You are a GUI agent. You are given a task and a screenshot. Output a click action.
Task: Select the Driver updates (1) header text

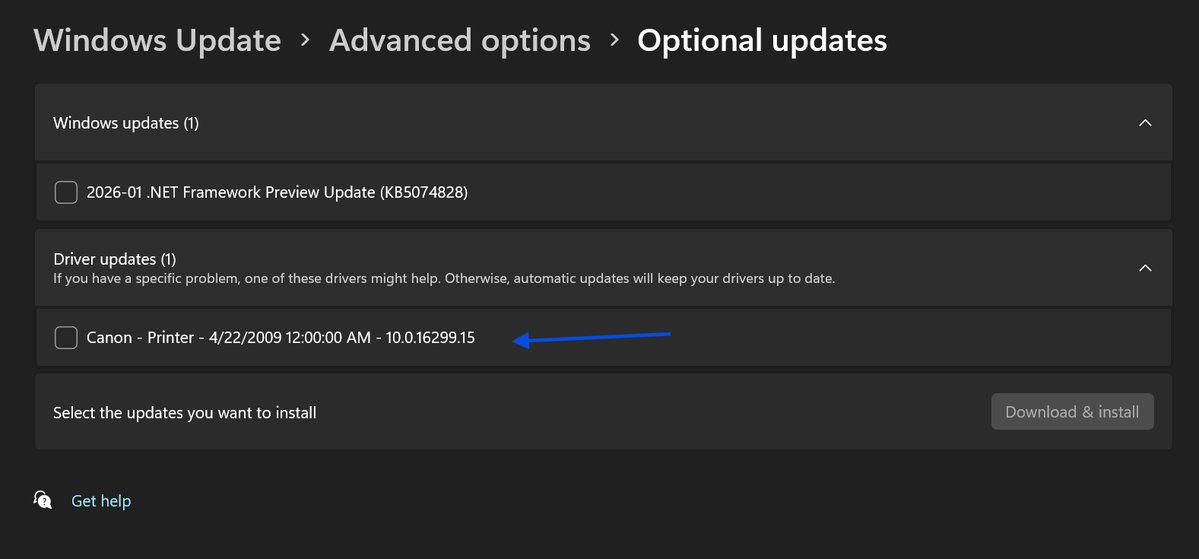click(x=115, y=259)
